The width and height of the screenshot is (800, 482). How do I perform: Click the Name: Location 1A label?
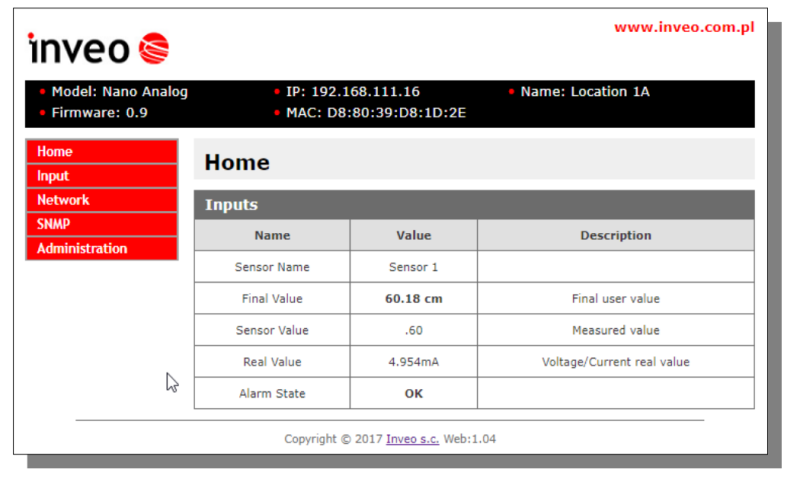[x=585, y=92]
